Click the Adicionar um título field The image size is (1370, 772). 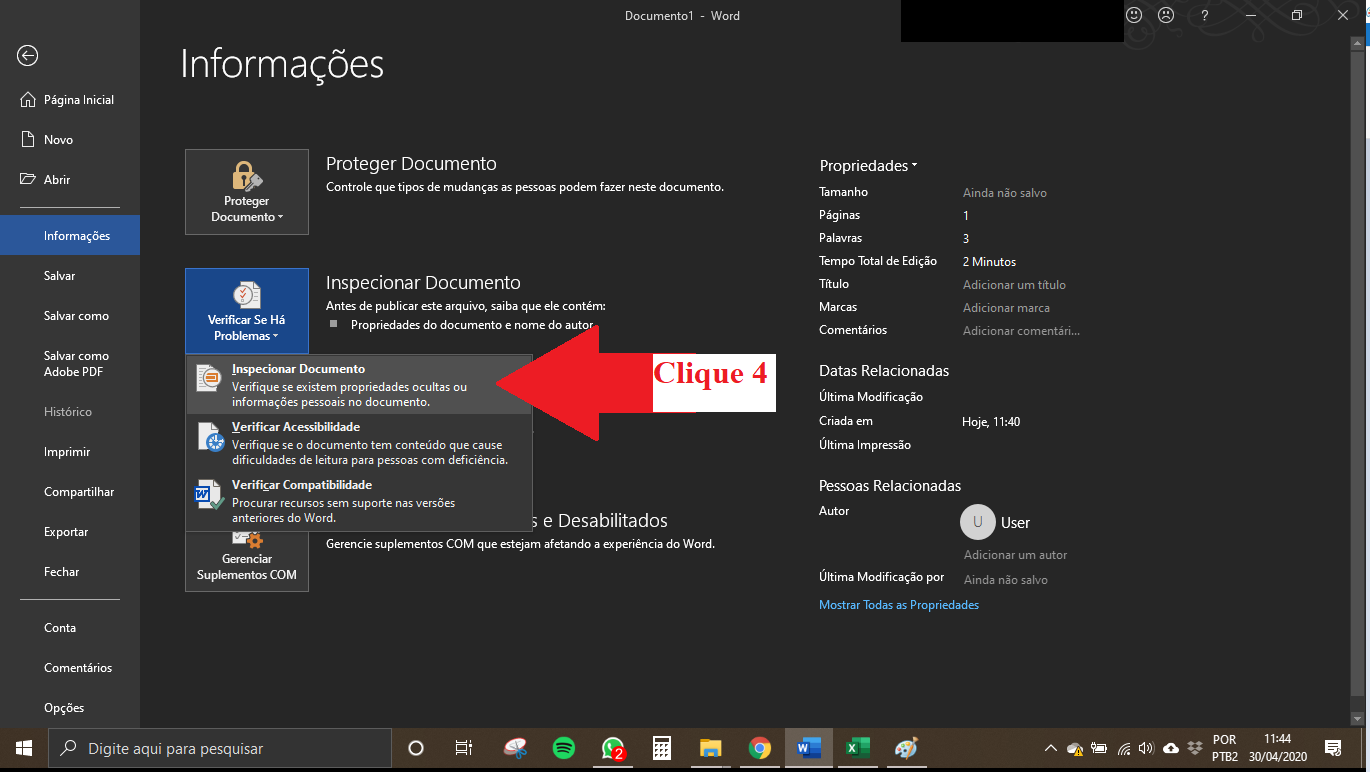[1014, 285]
